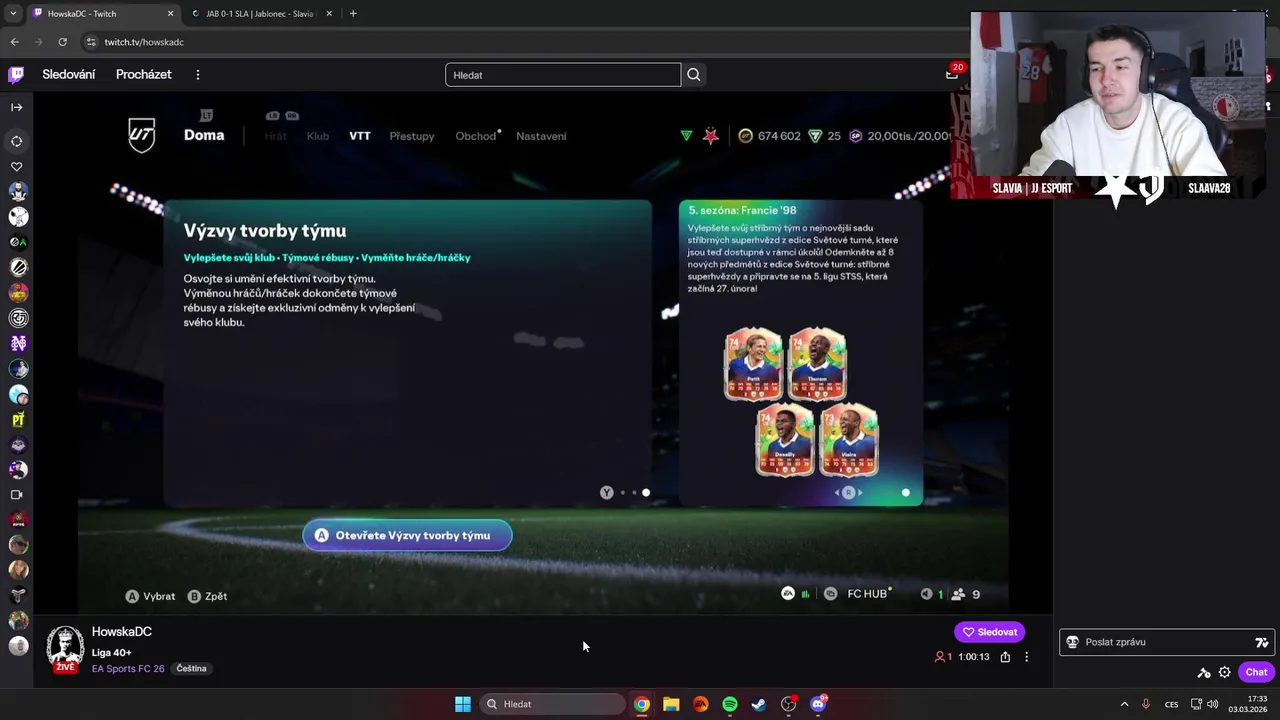Screen dimensions: 1280x720
Task: Open chat settings gear icon
Action: (1224, 672)
